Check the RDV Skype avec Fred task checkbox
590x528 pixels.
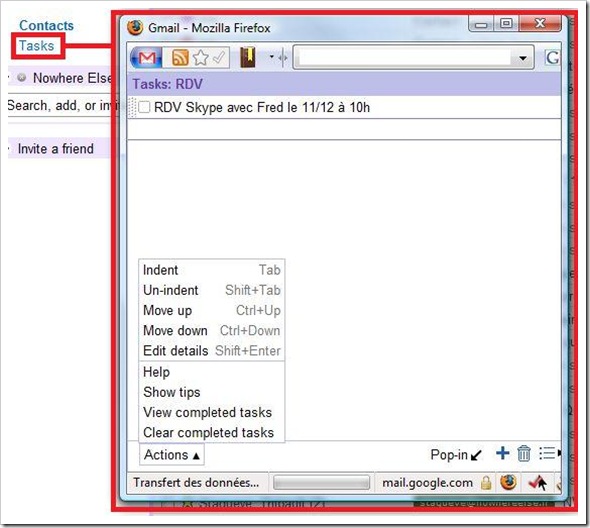[144, 107]
